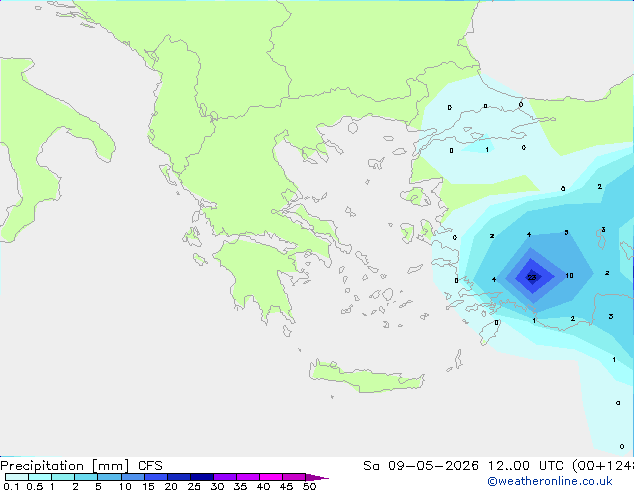Click the 50 label at the legend end
This screenshot has height=490, width=634.
[x=309, y=486]
